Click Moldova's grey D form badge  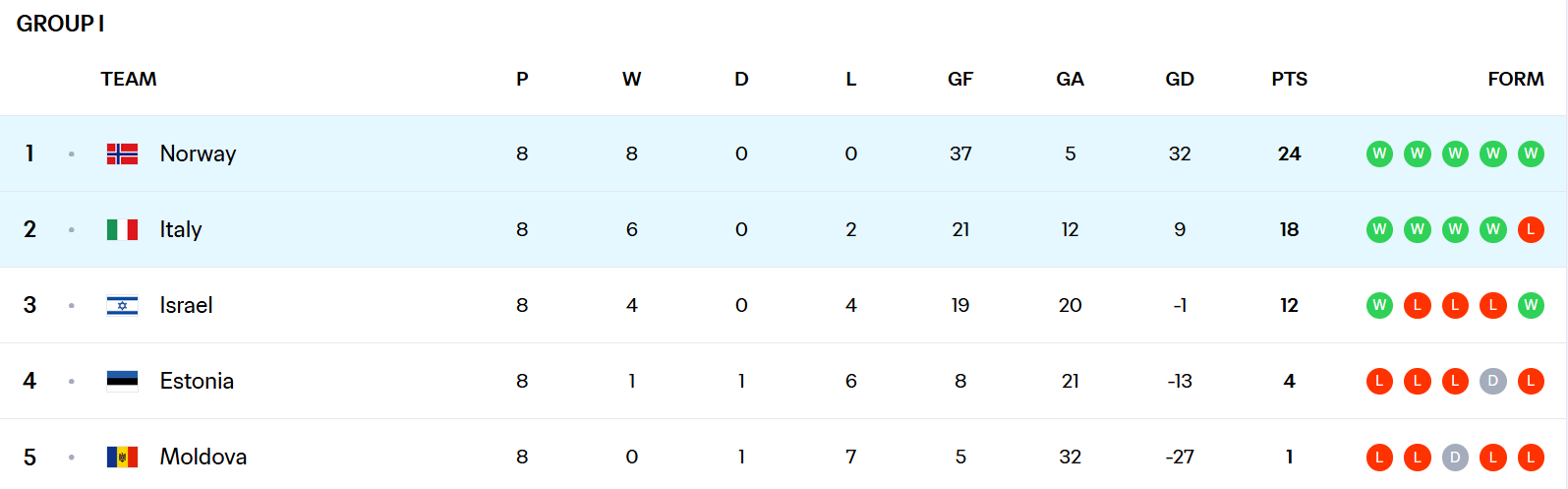(x=1455, y=457)
